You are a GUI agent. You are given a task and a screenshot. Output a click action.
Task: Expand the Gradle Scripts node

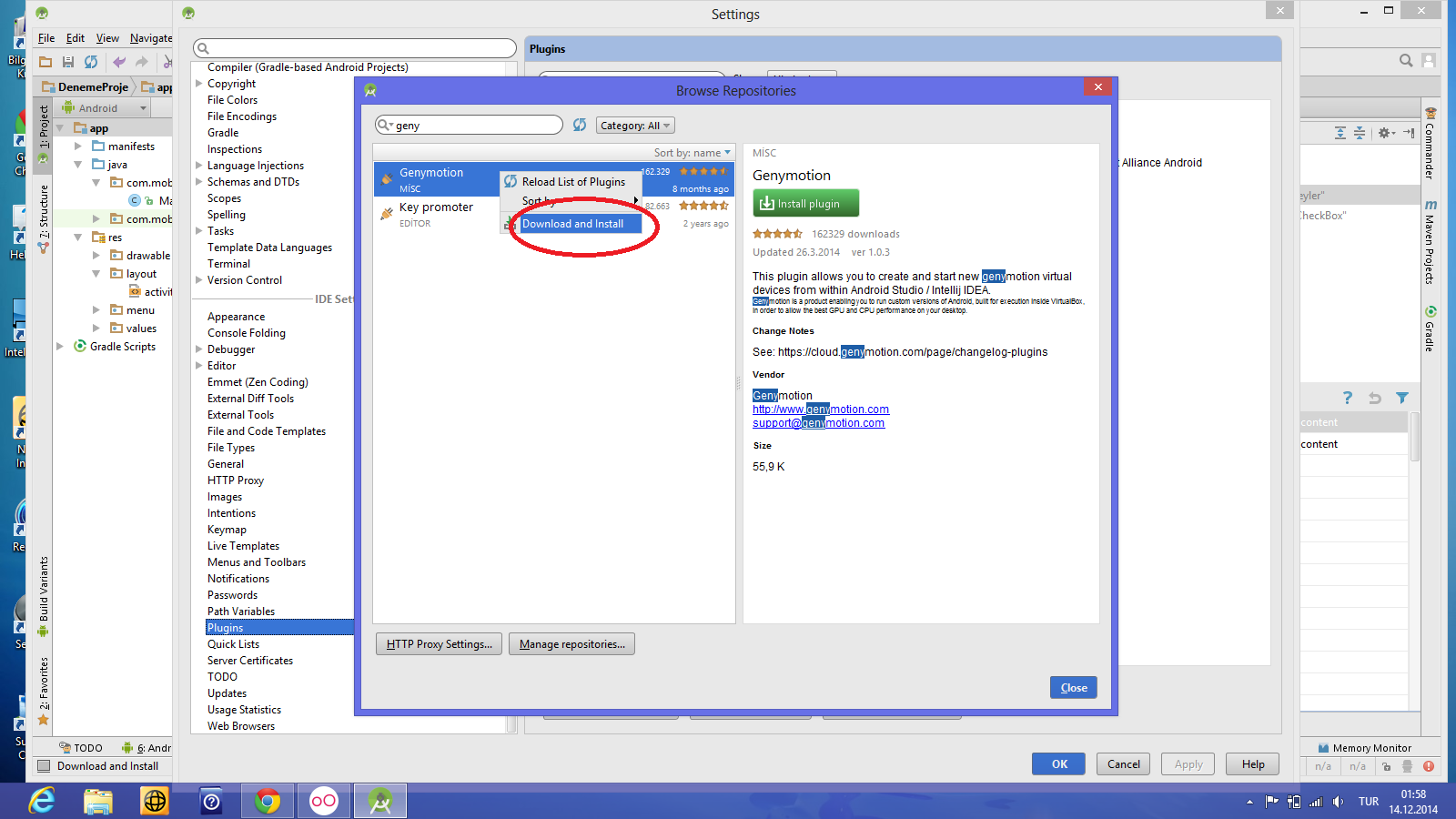(59, 347)
